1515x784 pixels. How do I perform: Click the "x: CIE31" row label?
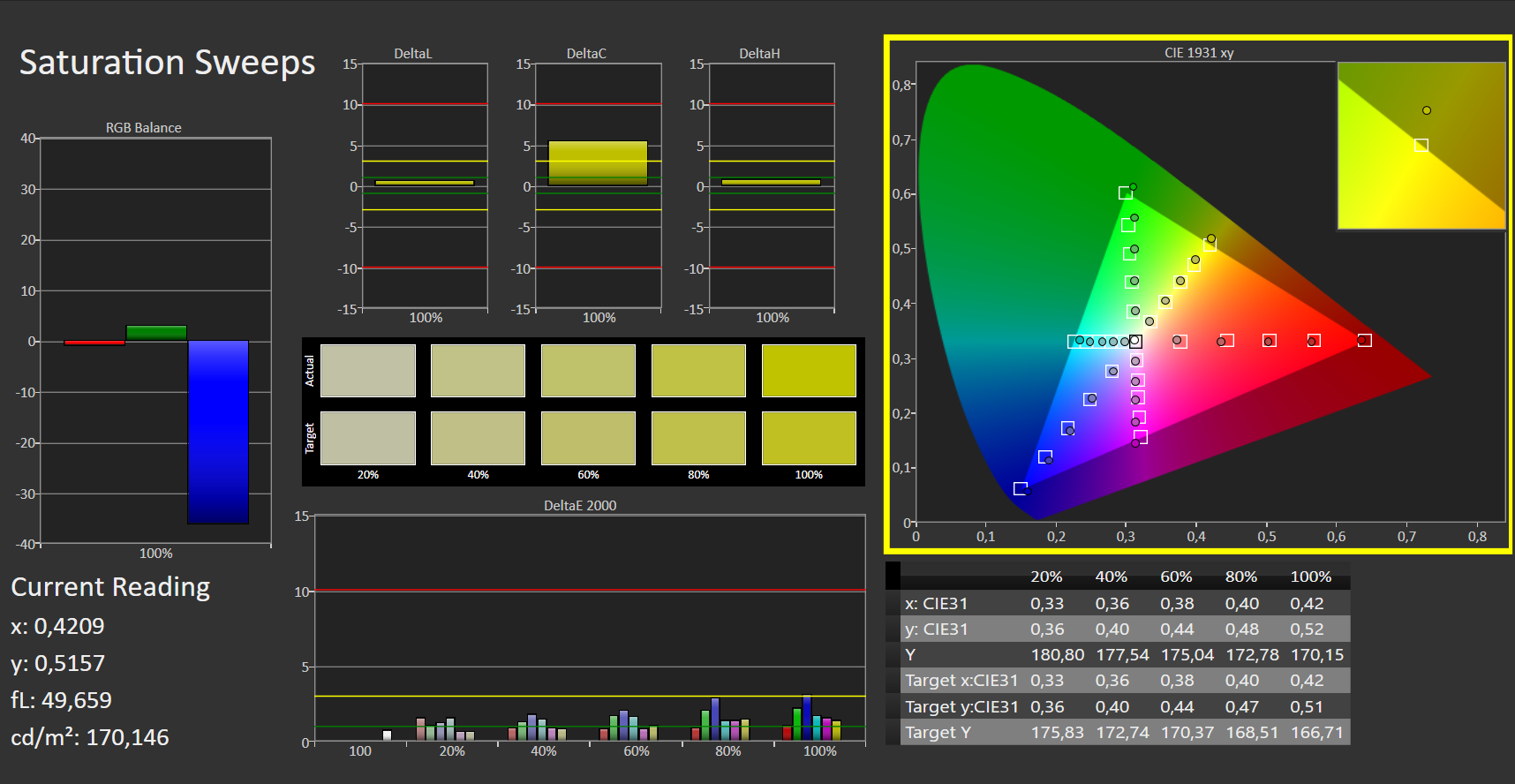click(x=936, y=604)
